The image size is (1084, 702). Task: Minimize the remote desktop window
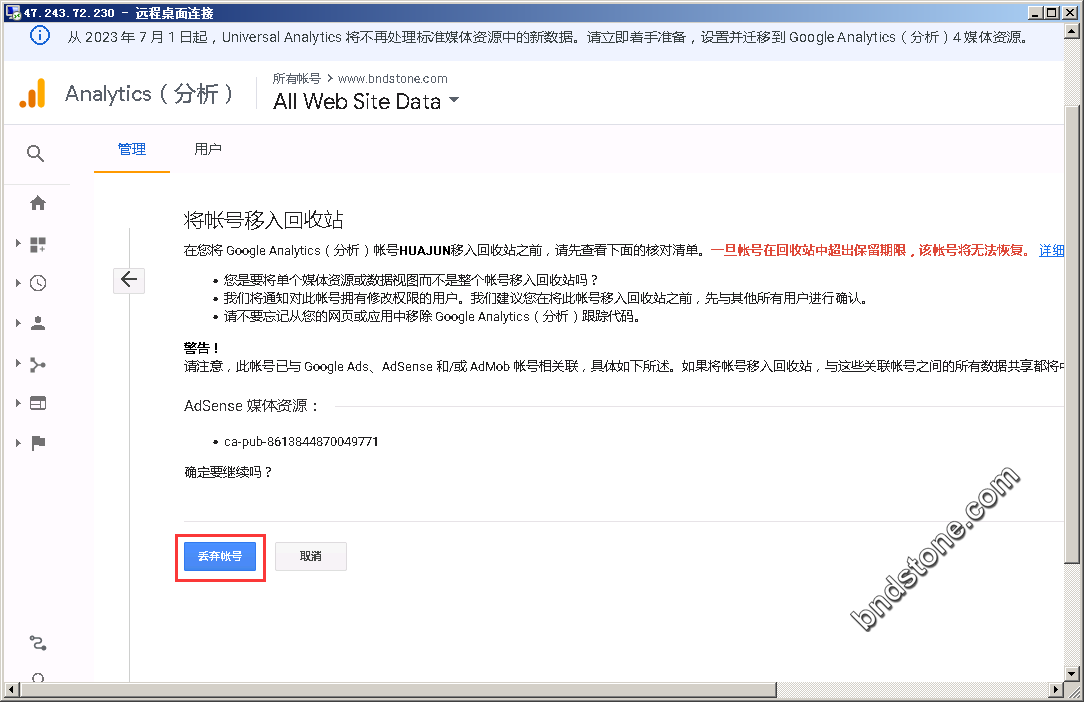[x=1035, y=12]
